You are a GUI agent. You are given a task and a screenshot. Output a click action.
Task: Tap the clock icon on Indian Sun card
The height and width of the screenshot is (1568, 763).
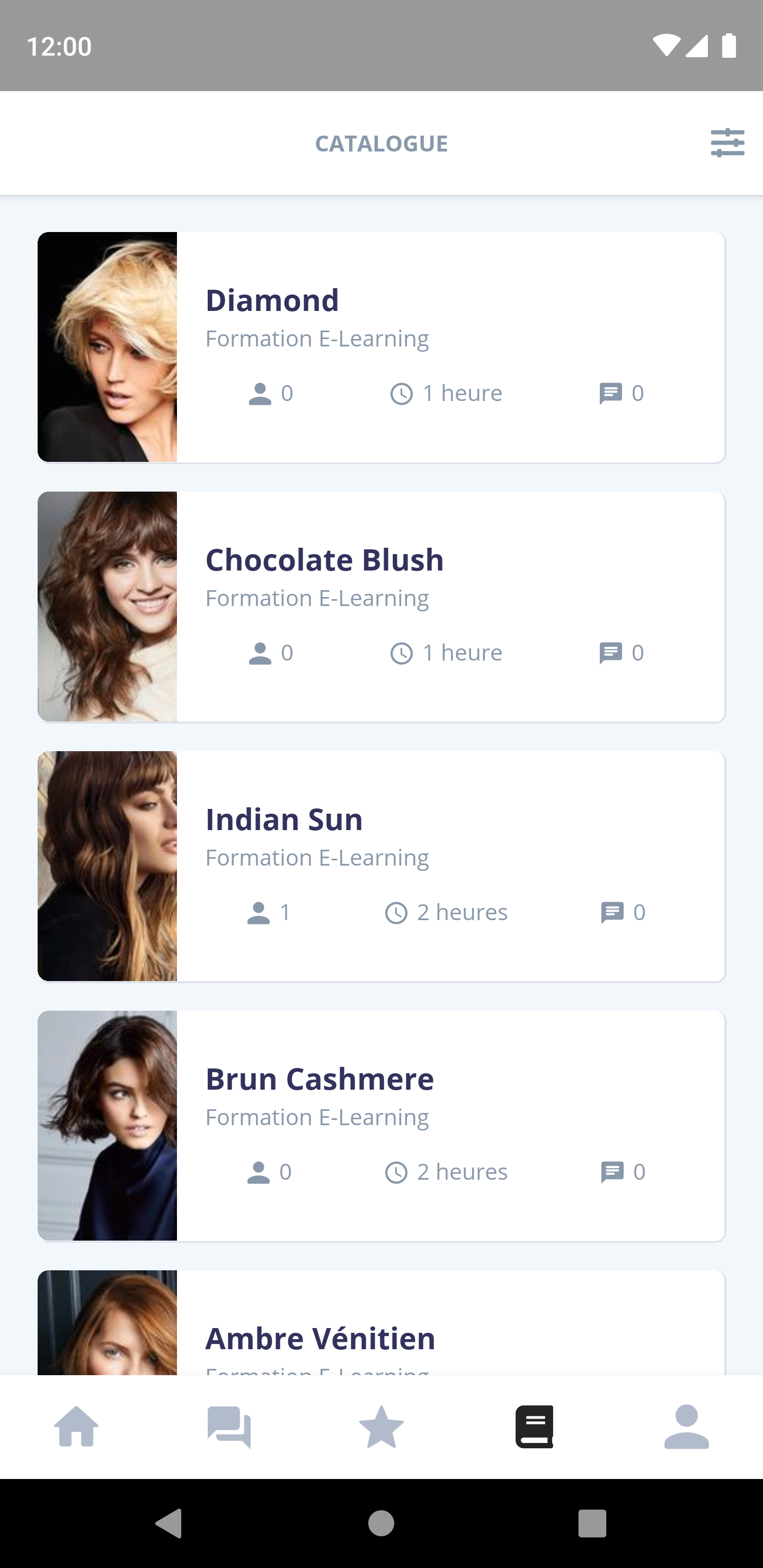[x=396, y=913]
